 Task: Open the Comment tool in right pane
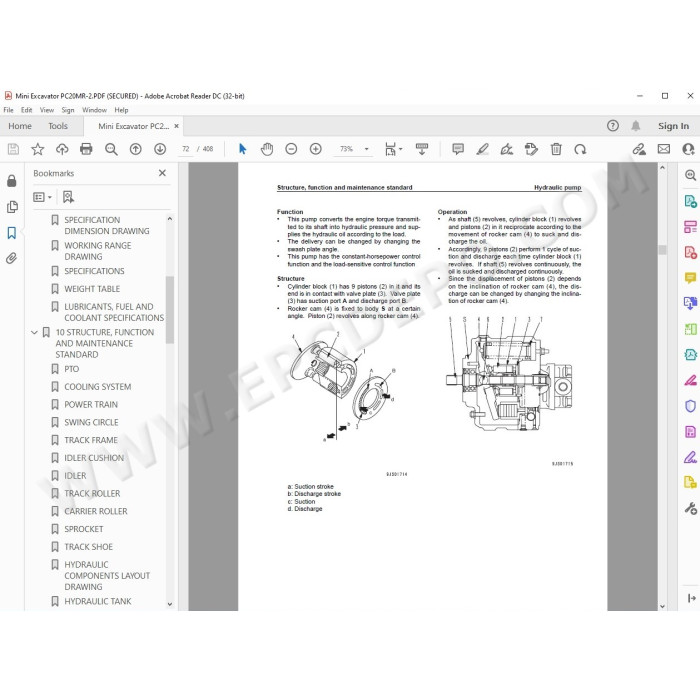pyautogui.click(x=690, y=278)
